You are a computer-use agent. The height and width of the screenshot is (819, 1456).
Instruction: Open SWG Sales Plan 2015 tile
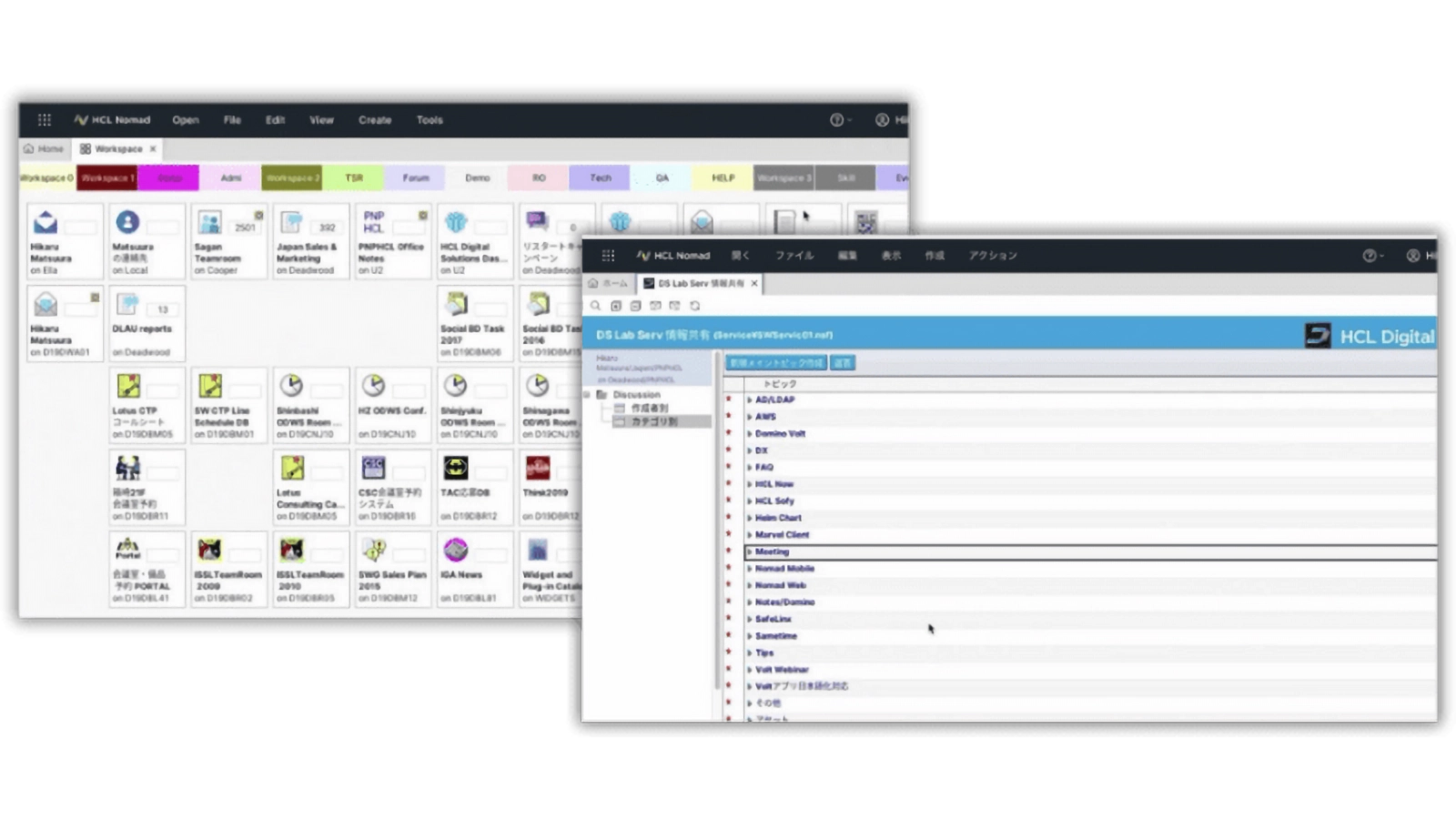click(x=392, y=570)
